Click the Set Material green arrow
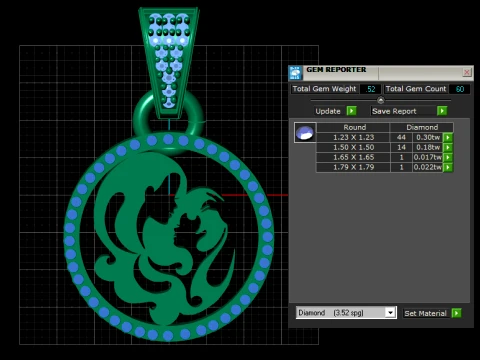Image resolution: width=480 pixels, height=360 pixels. [x=456, y=313]
